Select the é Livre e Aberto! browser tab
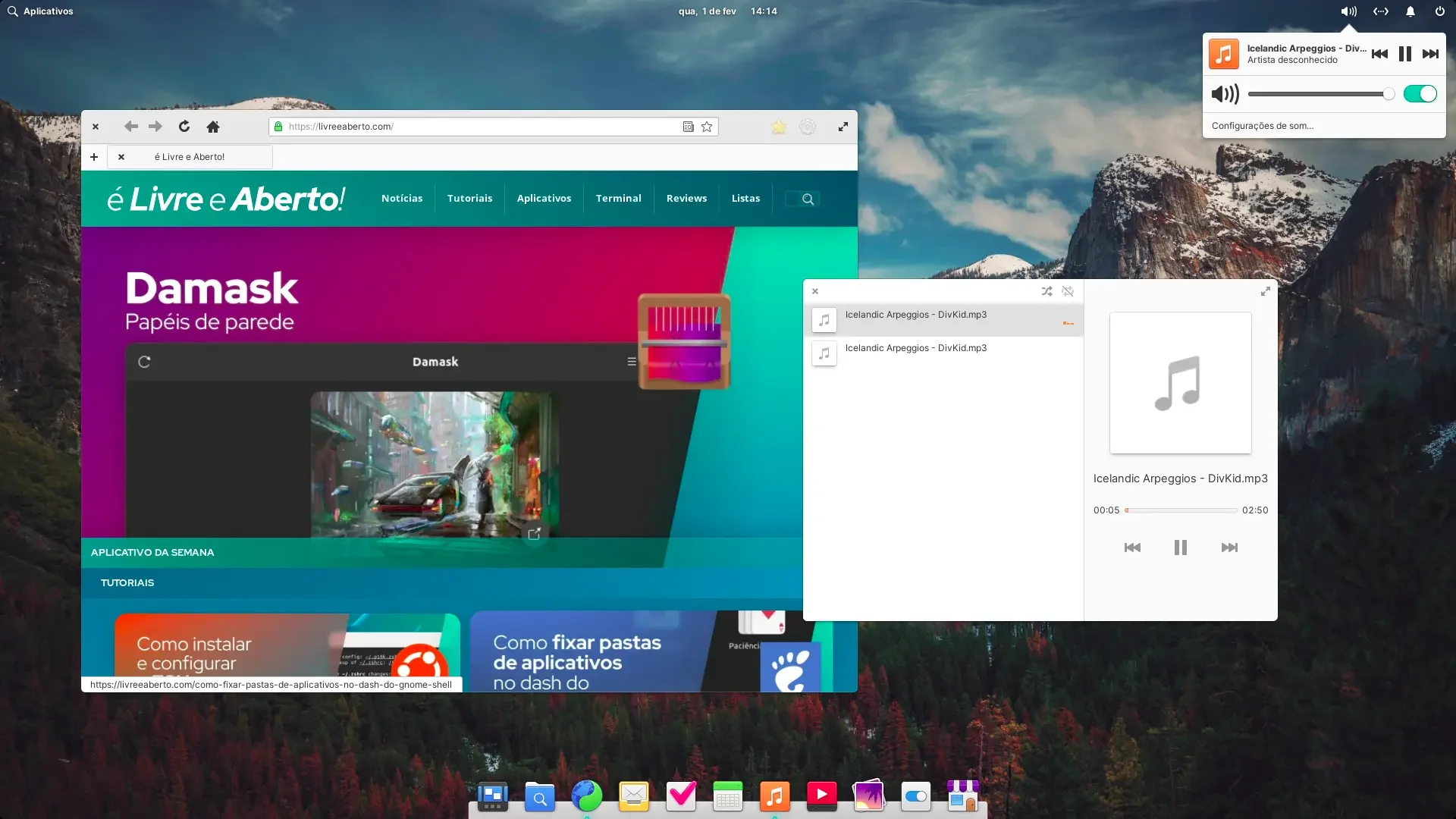1456x819 pixels. (x=190, y=157)
